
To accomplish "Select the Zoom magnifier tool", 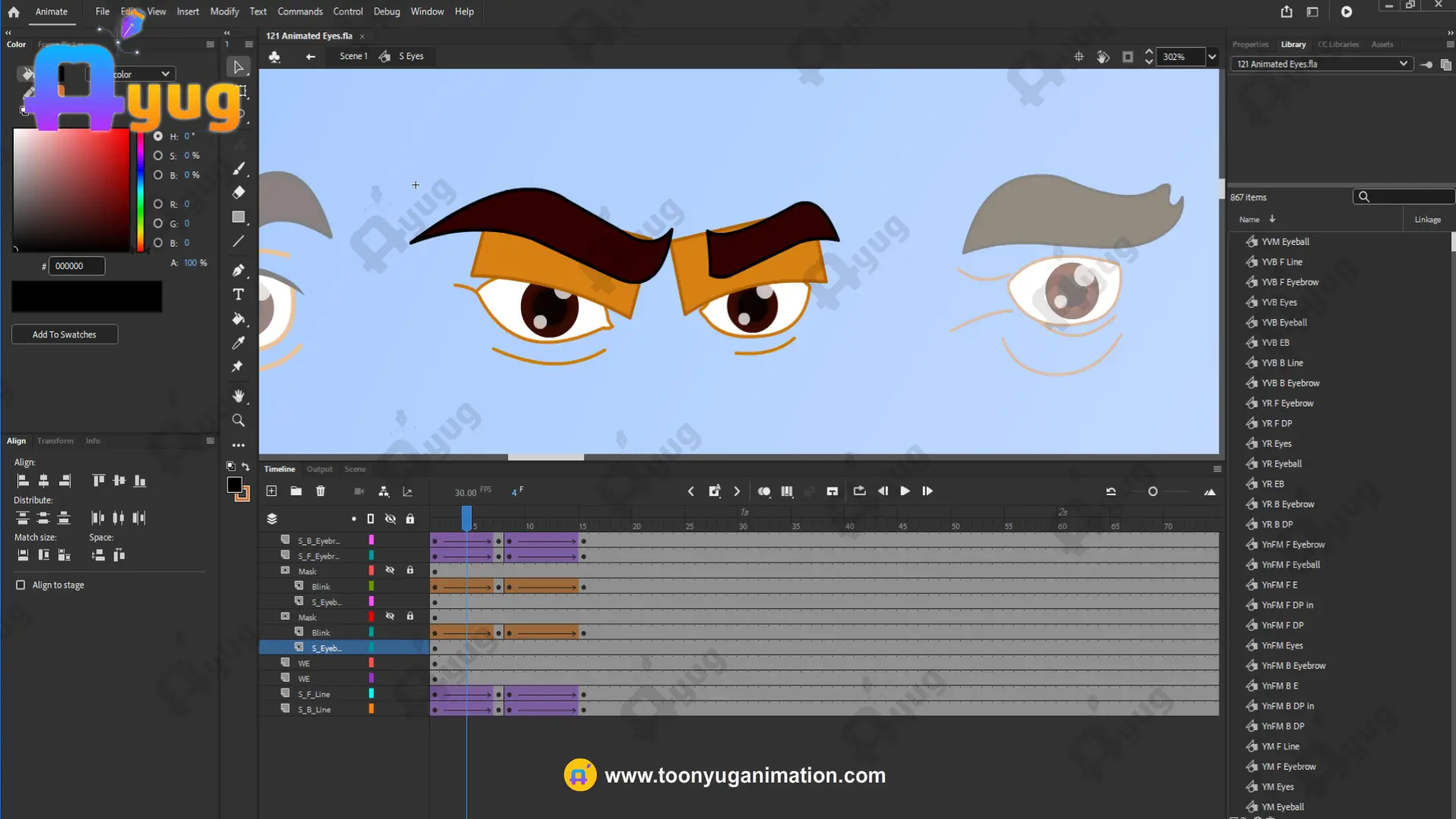I will (238, 420).
